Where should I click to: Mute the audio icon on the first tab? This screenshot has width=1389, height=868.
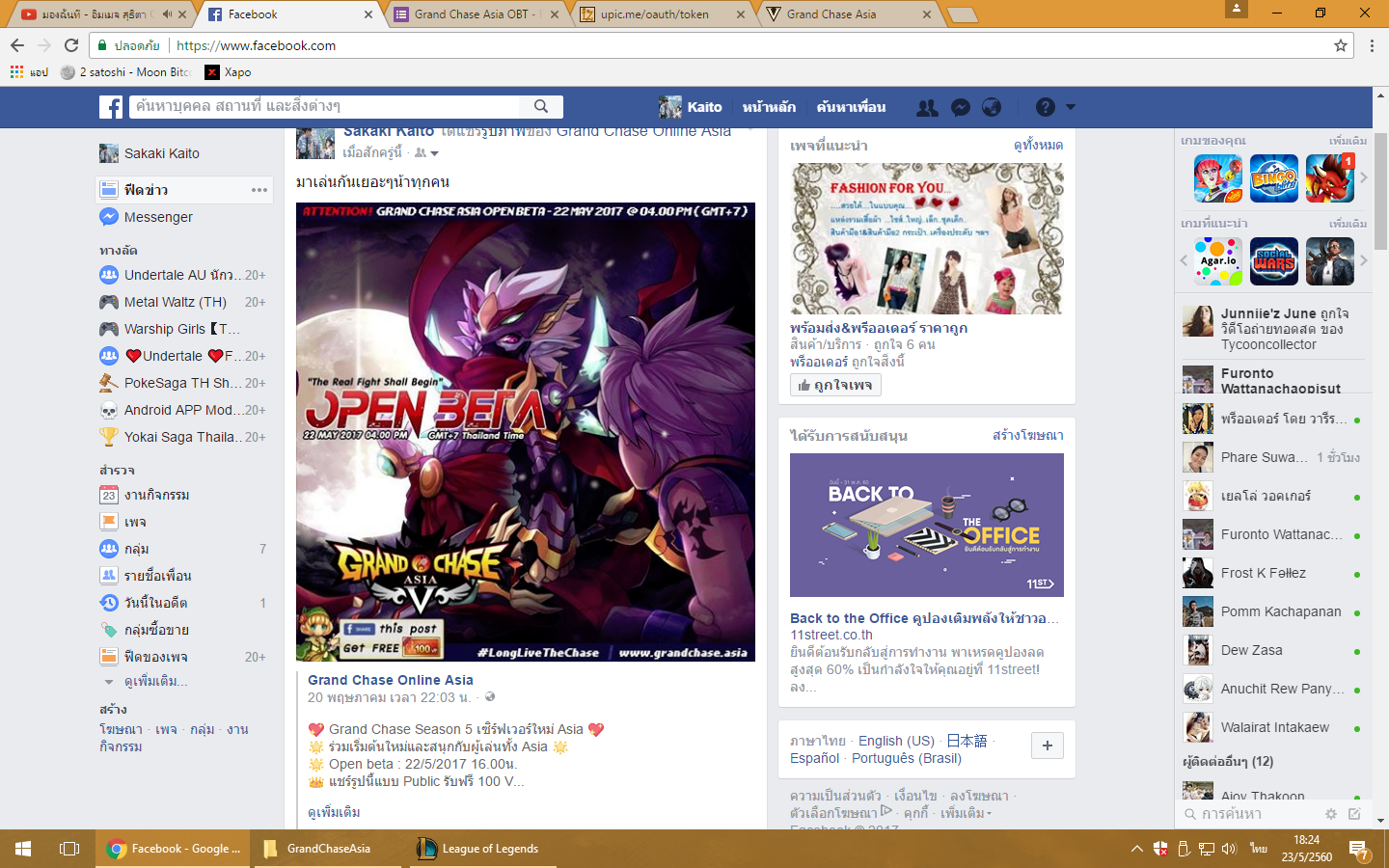tap(167, 14)
